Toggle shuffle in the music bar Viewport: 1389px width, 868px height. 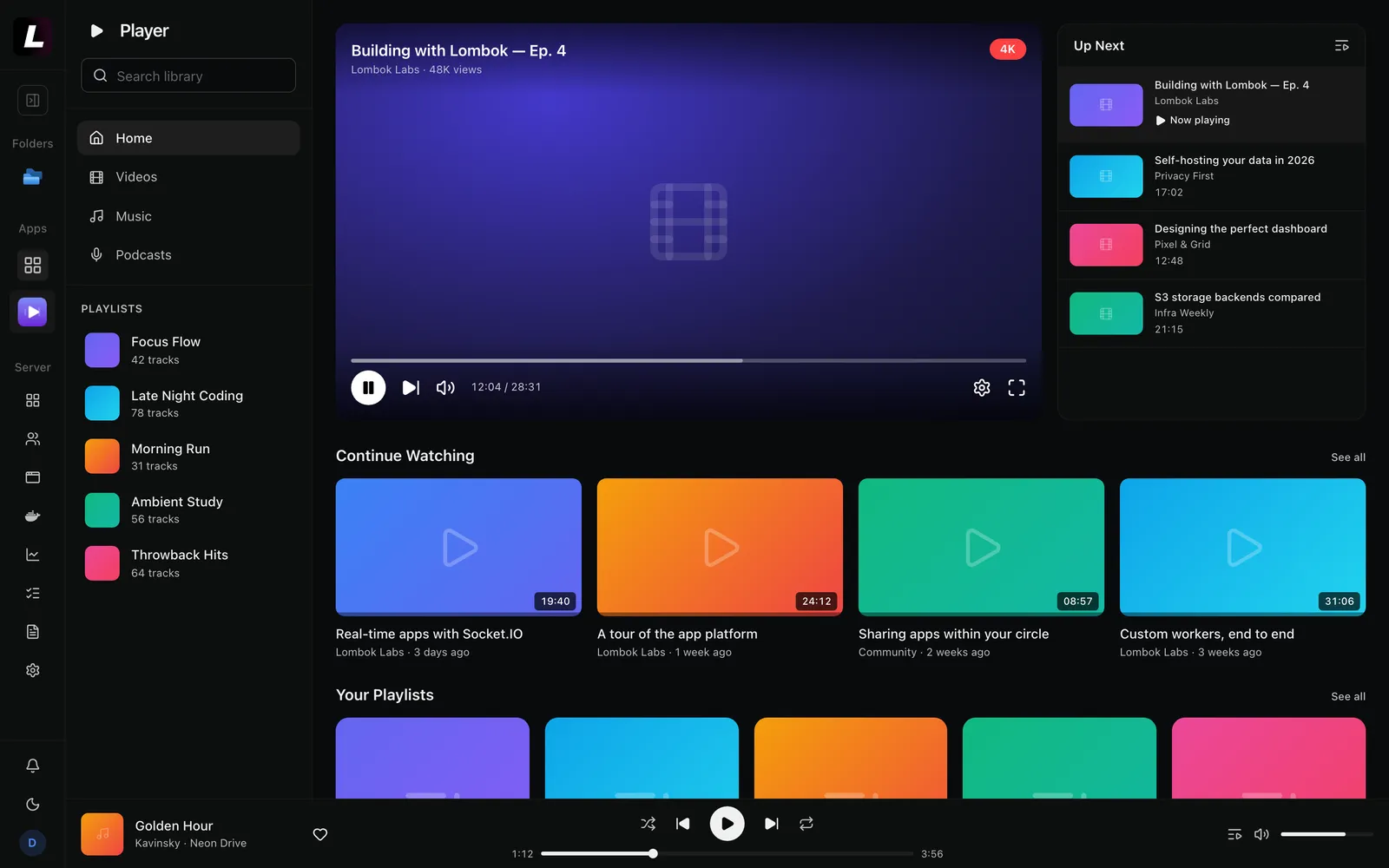[x=648, y=824]
